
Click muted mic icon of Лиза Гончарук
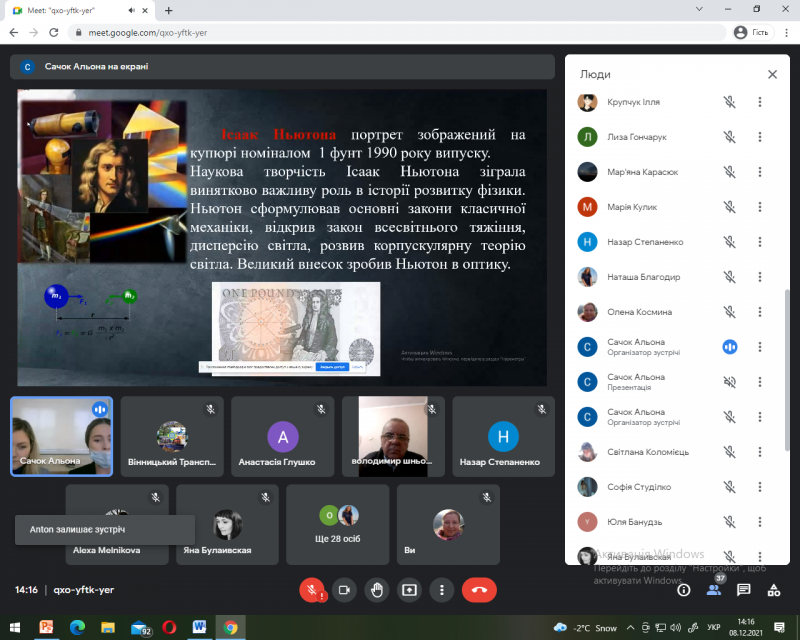(730, 137)
